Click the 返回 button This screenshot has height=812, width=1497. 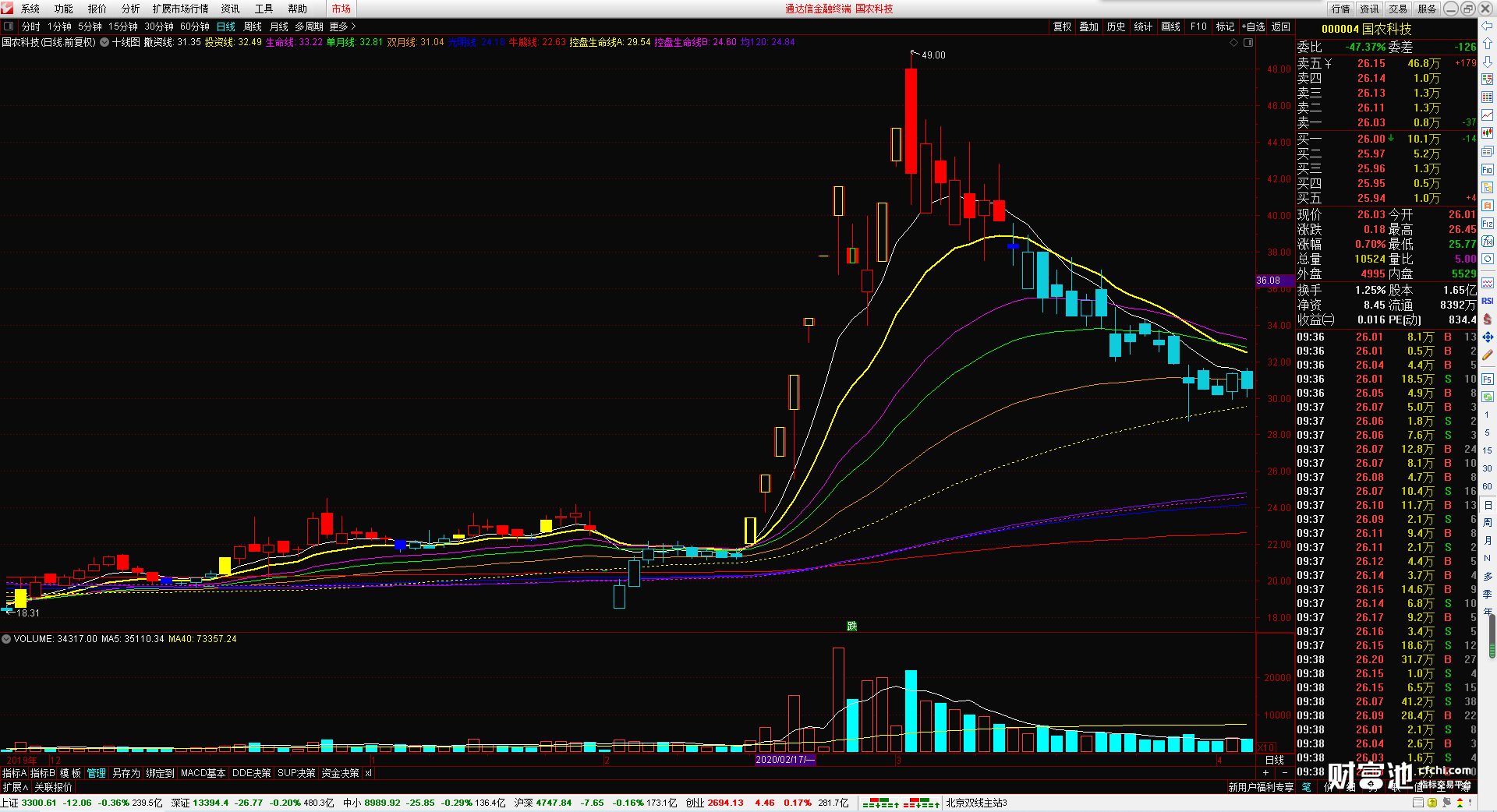coord(1281,26)
